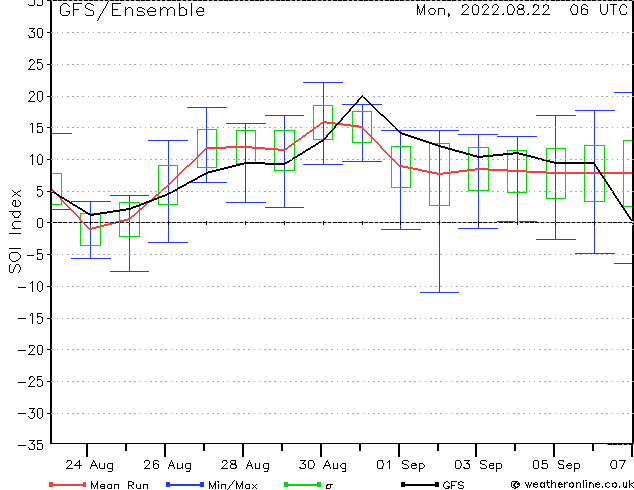Click the '05 Sep' x-axis date label
Viewport: 634px width, 490px height.
click(556, 465)
